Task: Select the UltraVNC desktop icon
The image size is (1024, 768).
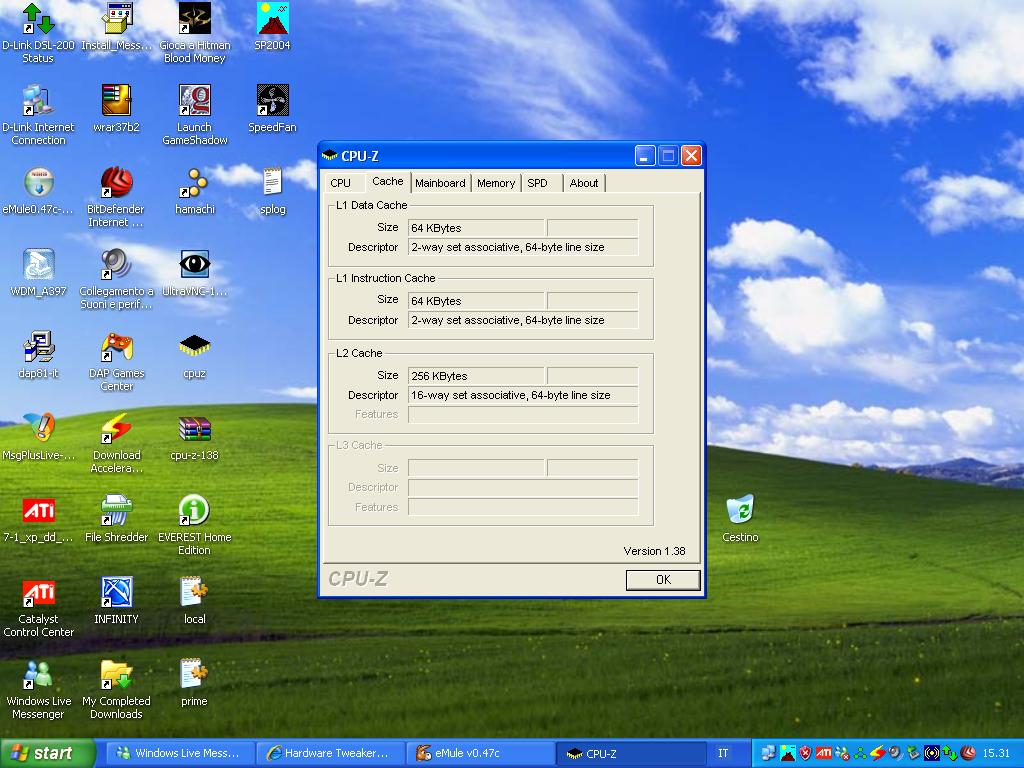Action: coord(194,266)
